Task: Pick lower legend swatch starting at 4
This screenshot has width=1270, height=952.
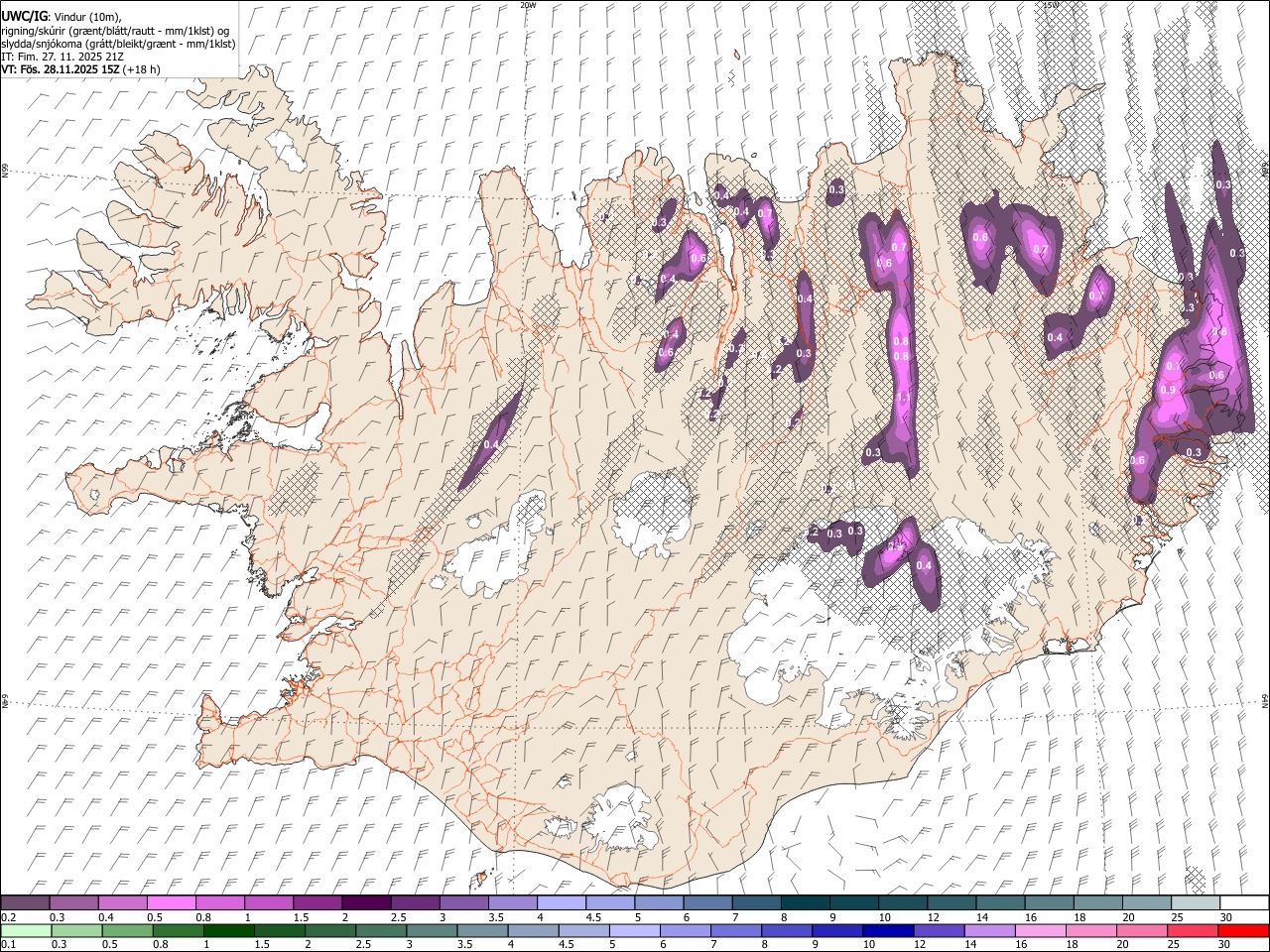Action: tap(533, 930)
